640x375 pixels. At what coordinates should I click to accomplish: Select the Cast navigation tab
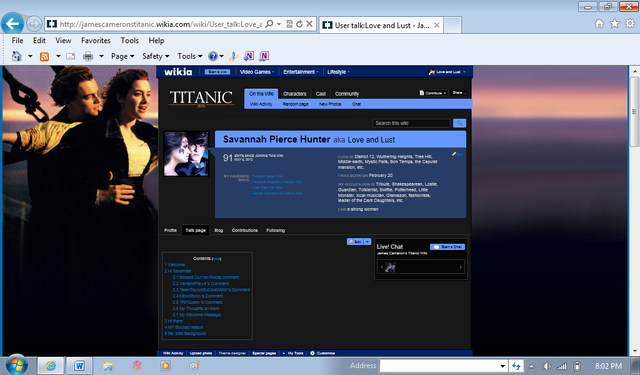[321, 94]
